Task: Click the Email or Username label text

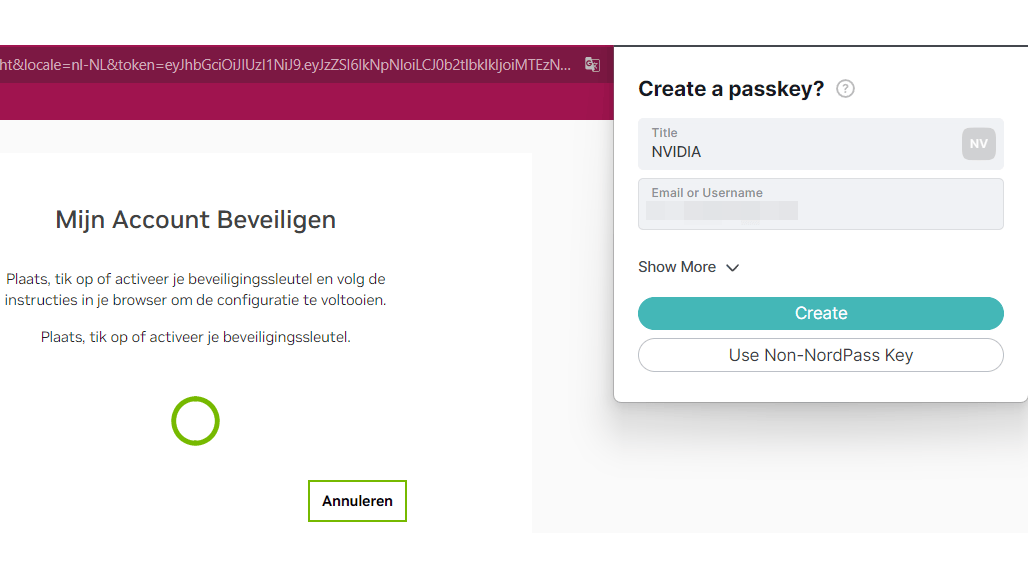Action: pyautogui.click(x=707, y=193)
